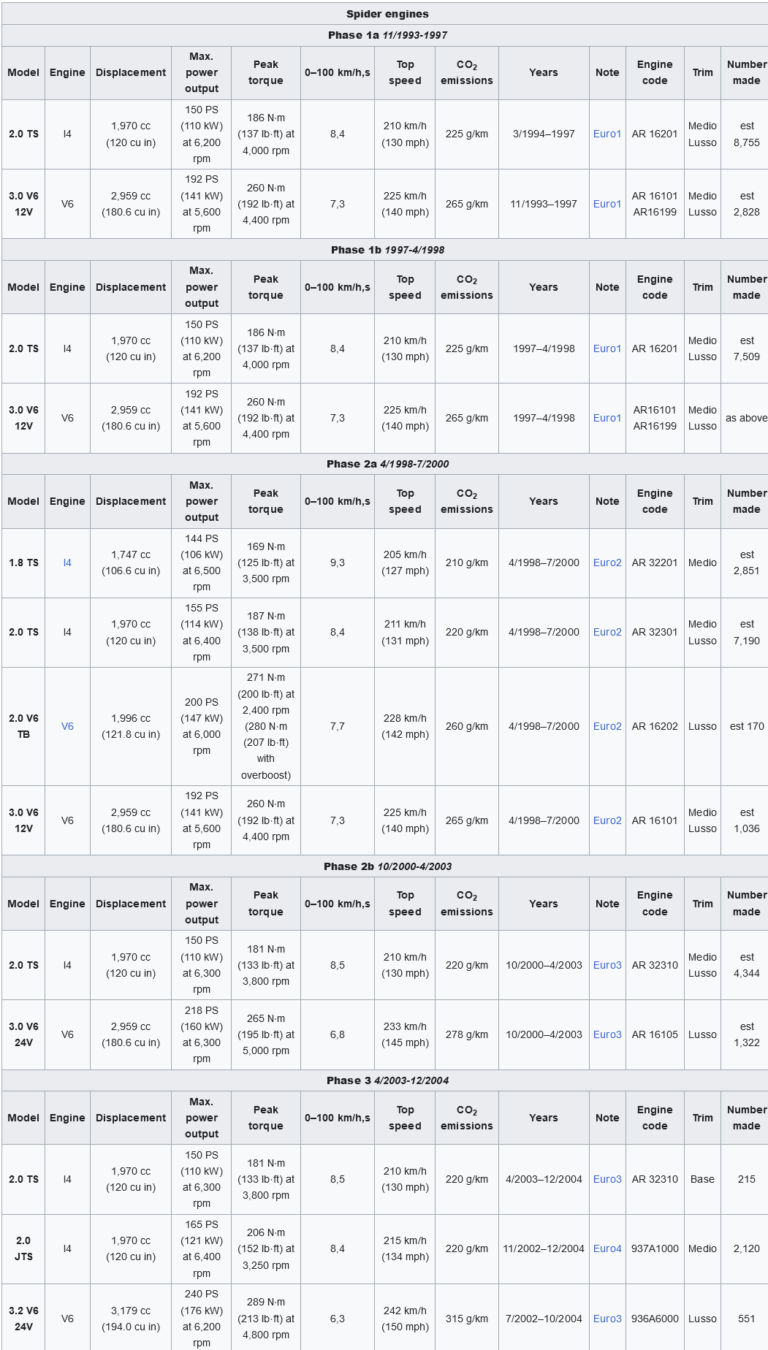
Task: Click the '6,3' acceleration value
Action: (338, 1318)
